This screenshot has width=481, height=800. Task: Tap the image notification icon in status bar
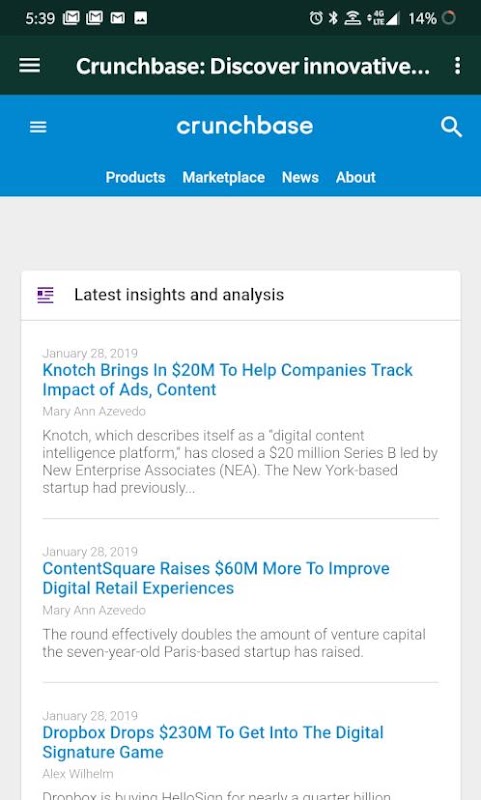pyautogui.click(x=141, y=18)
